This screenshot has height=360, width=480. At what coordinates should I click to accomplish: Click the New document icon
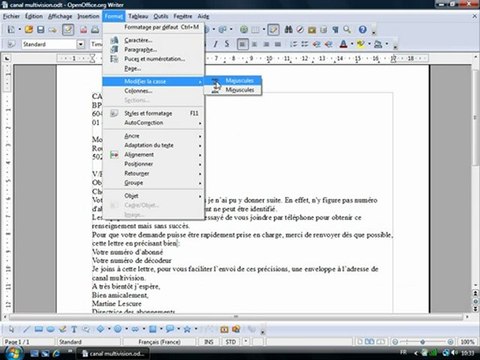[11, 30]
